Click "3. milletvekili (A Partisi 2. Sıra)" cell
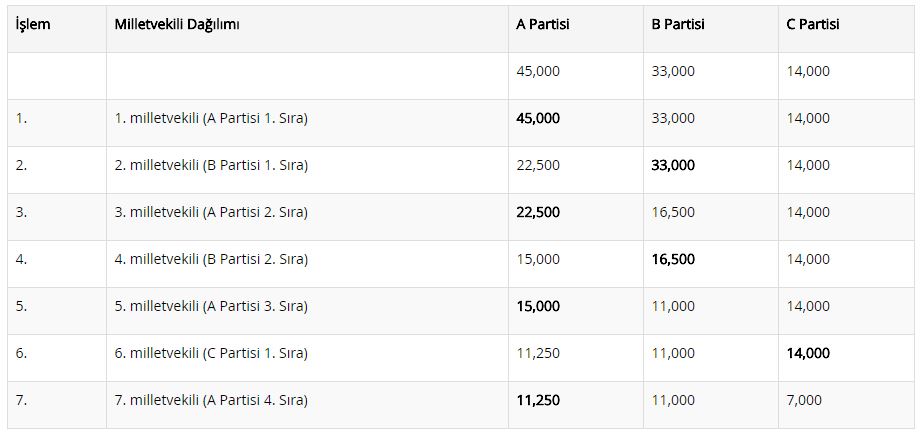 pyautogui.click(x=211, y=212)
